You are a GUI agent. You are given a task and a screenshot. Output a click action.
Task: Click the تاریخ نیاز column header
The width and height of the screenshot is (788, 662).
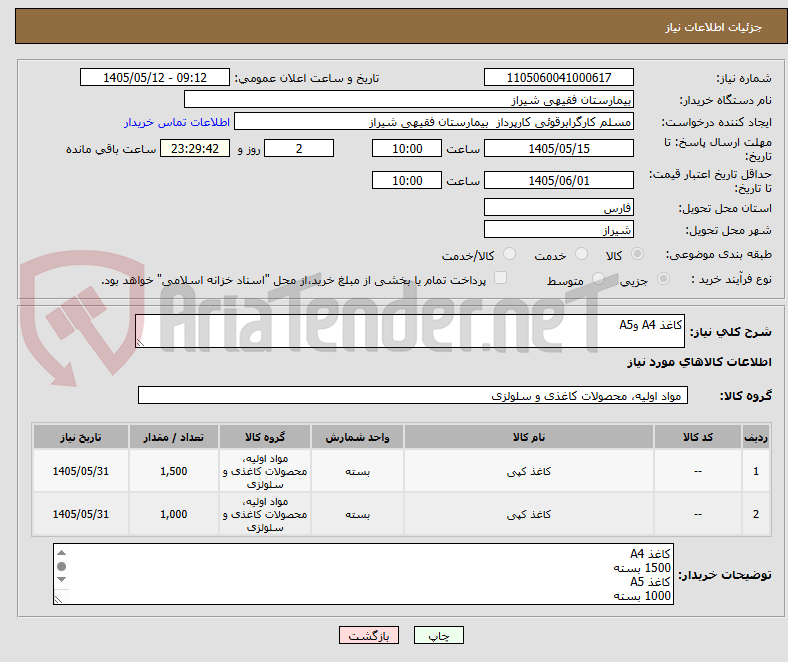pyautogui.click(x=80, y=436)
